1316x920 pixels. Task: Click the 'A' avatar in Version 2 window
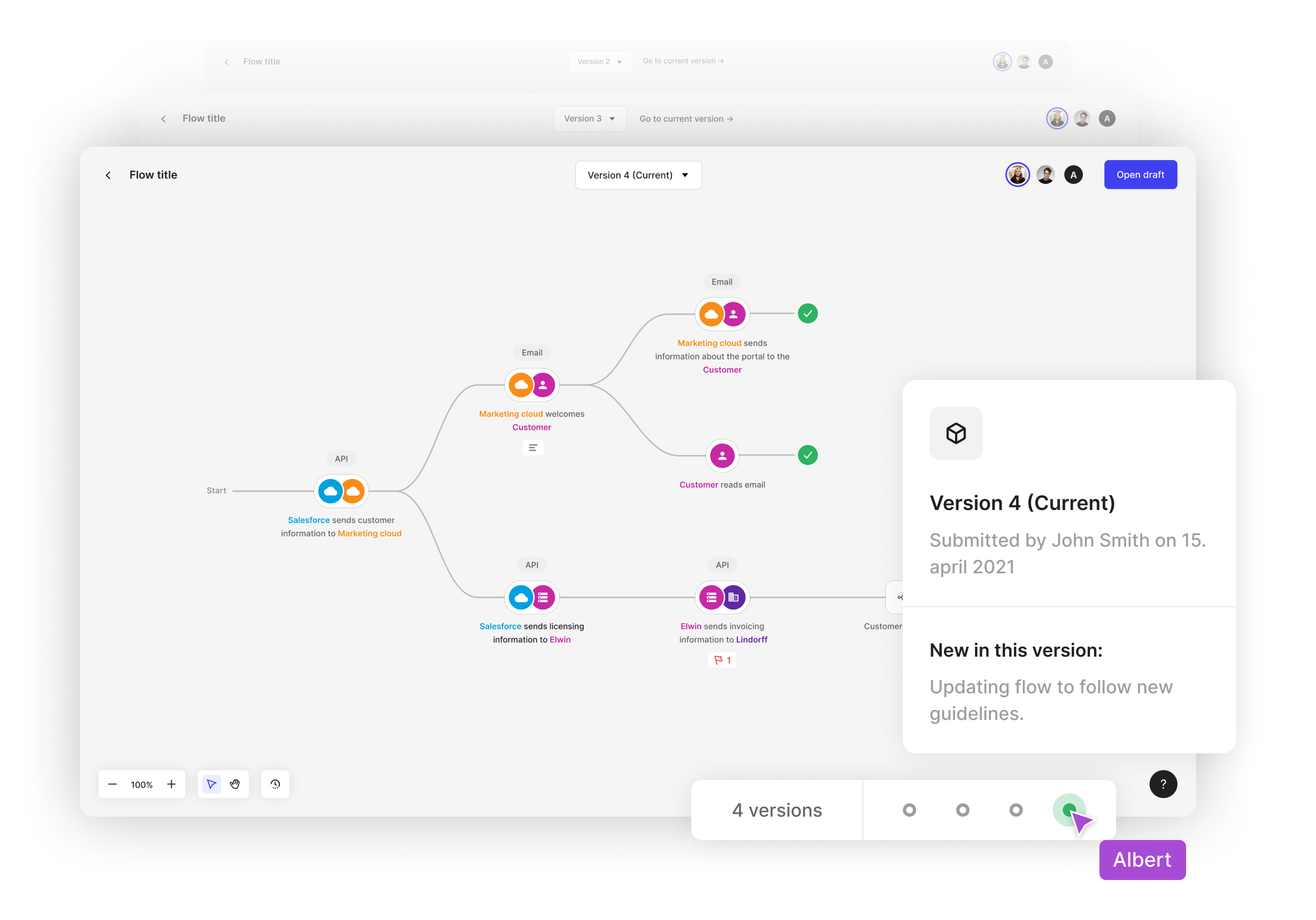1046,62
